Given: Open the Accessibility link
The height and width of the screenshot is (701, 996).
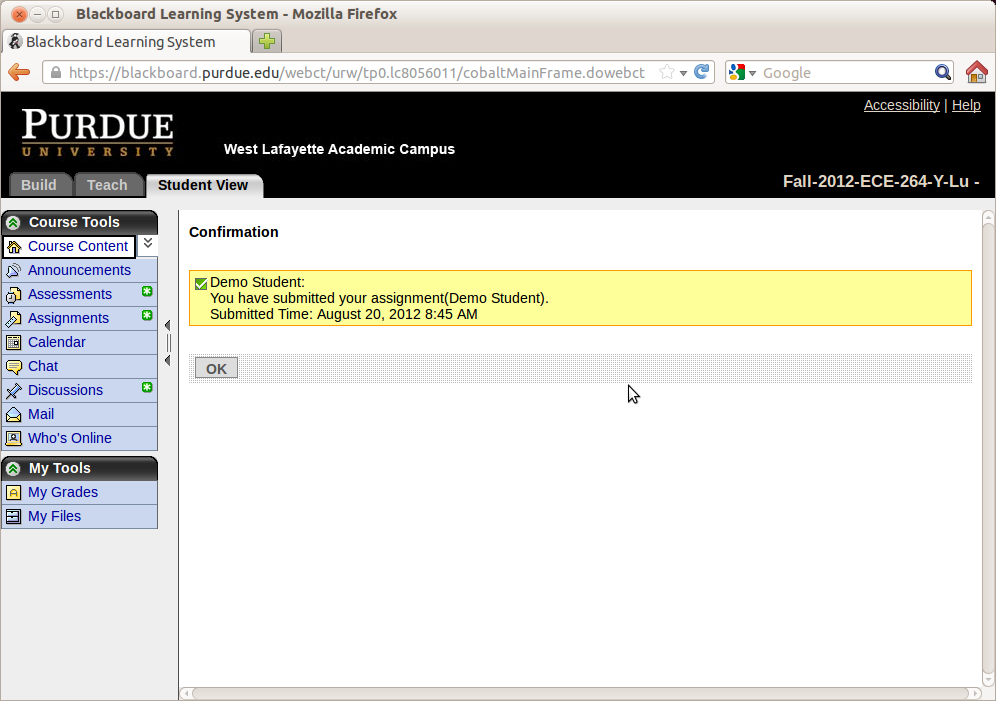Looking at the screenshot, I should tap(901, 105).
